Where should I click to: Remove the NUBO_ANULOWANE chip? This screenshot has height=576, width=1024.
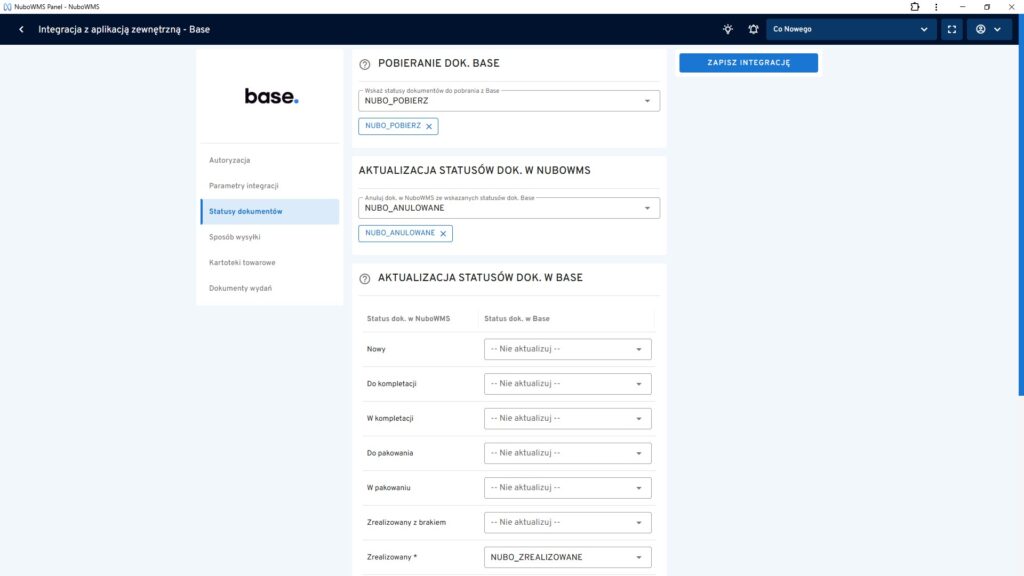(443, 233)
